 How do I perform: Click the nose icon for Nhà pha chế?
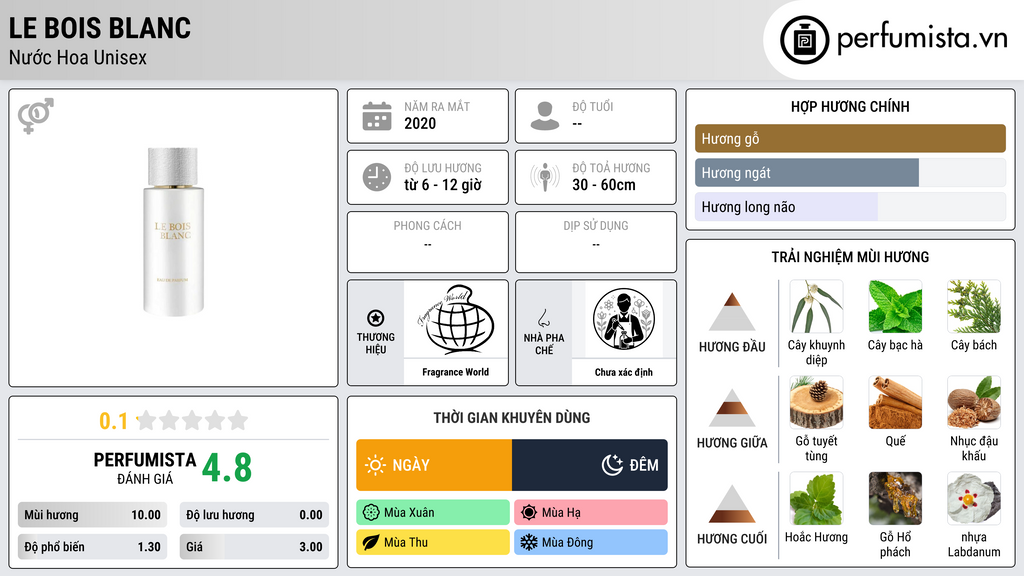(x=543, y=318)
